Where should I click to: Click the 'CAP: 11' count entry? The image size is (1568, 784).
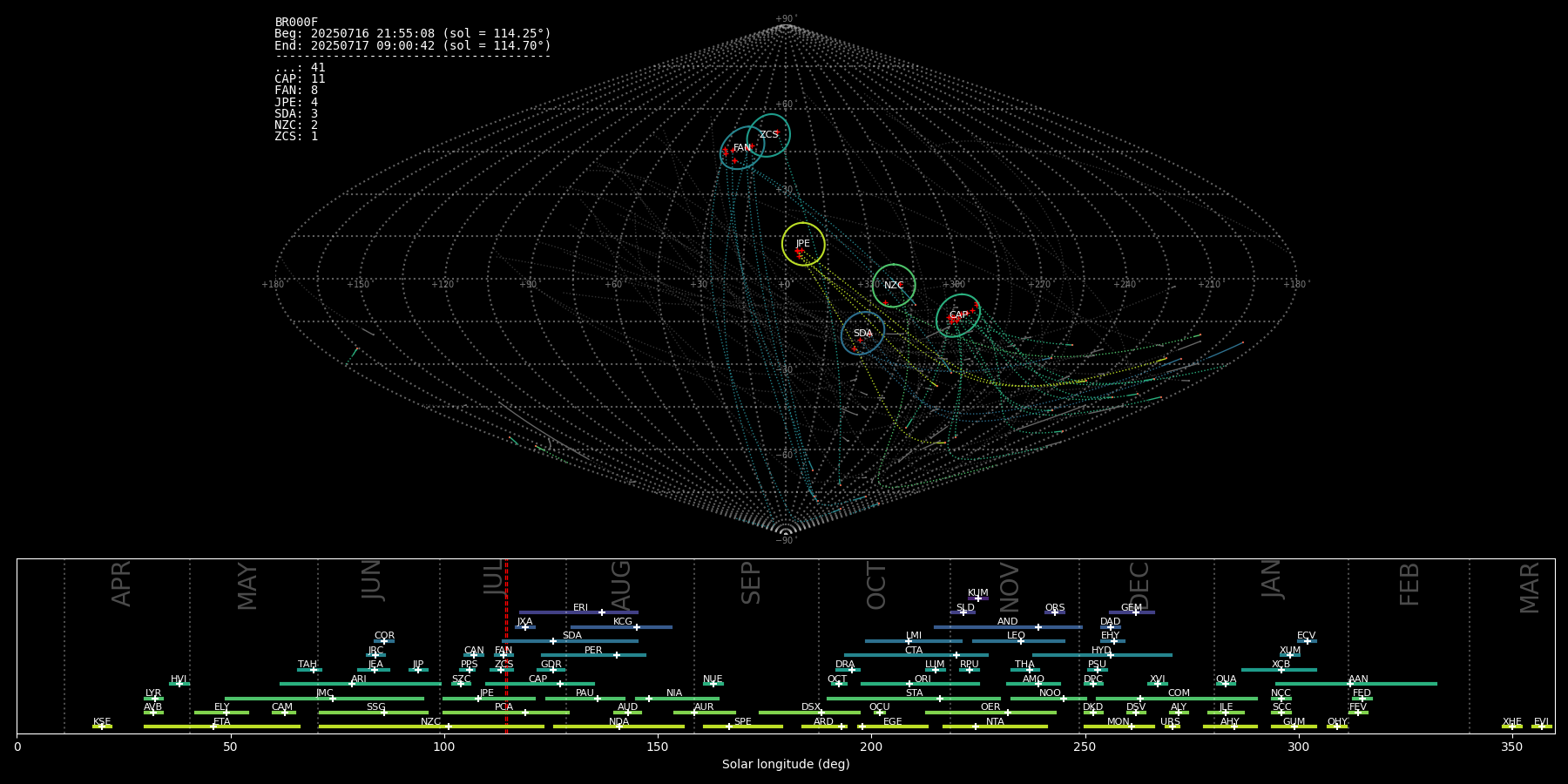coord(300,79)
